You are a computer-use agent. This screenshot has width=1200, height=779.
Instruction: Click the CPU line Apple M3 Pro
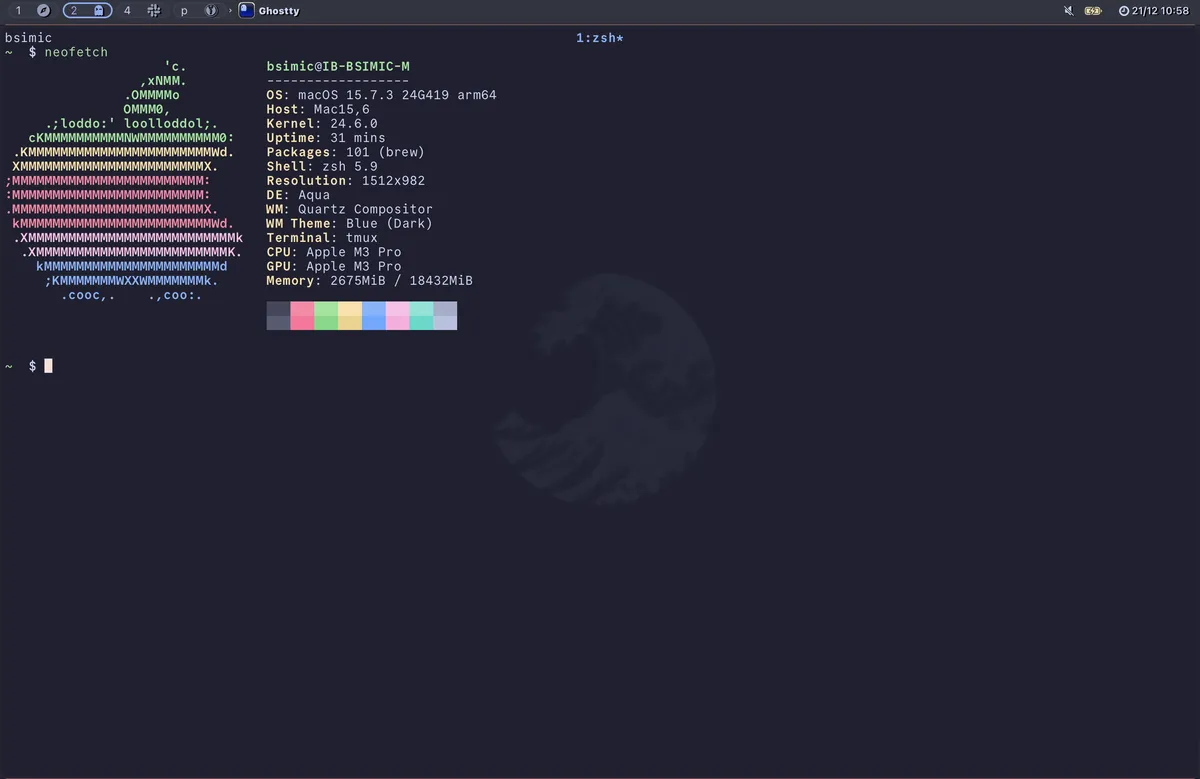tap(334, 252)
